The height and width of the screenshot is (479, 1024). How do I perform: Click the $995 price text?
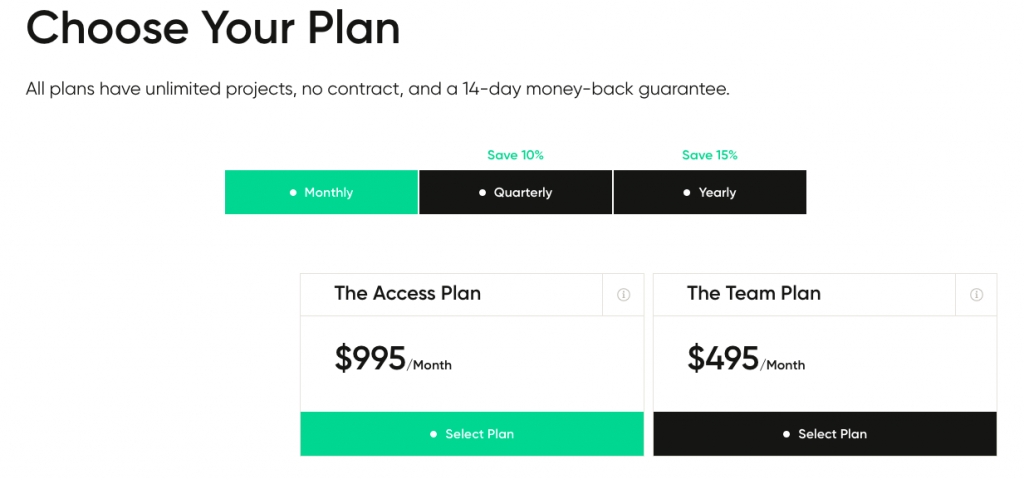pyautogui.click(x=370, y=357)
